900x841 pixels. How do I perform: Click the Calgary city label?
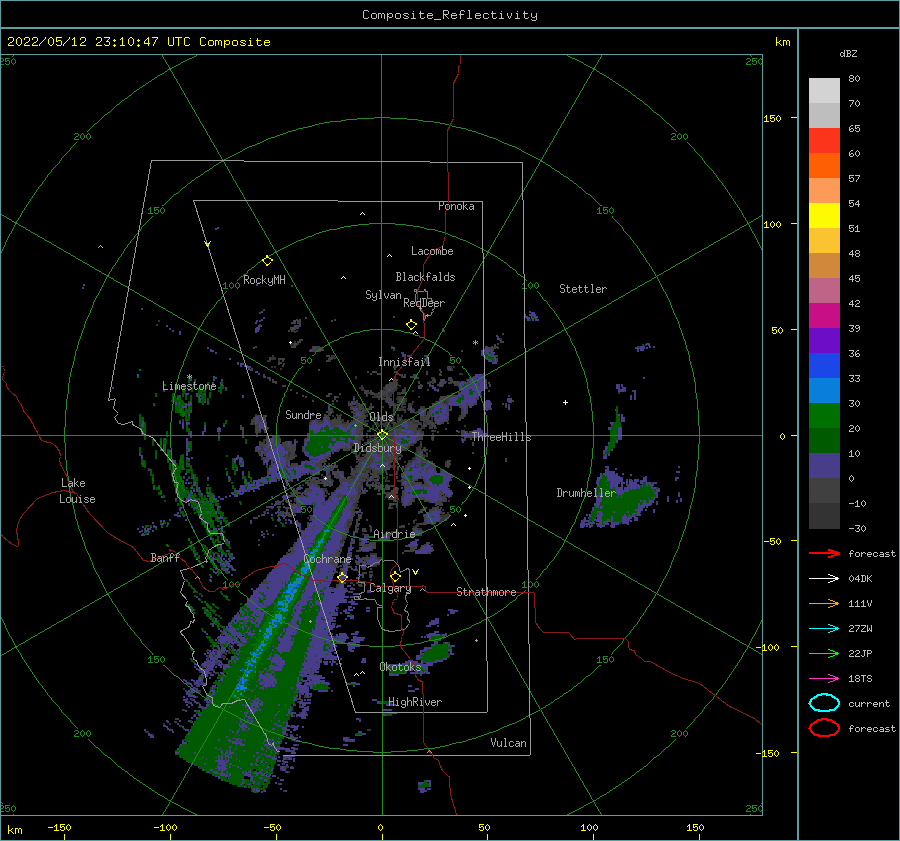pyautogui.click(x=390, y=588)
